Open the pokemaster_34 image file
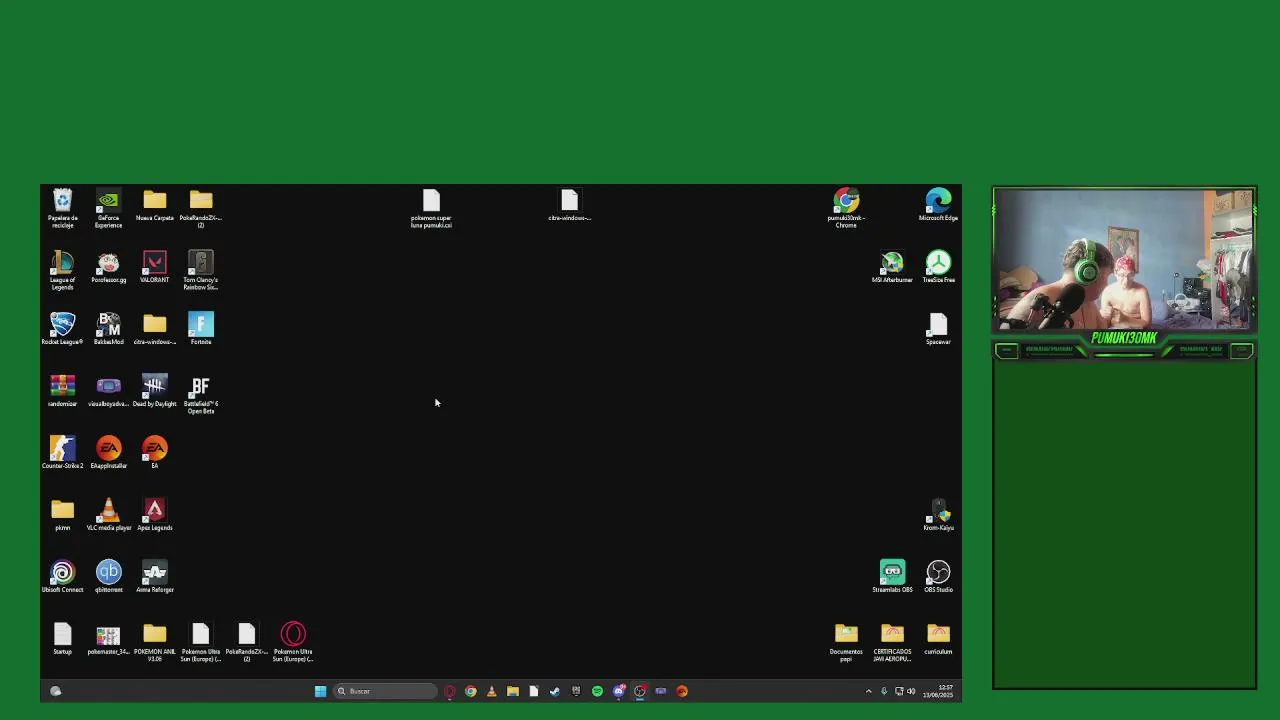 point(108,639)
